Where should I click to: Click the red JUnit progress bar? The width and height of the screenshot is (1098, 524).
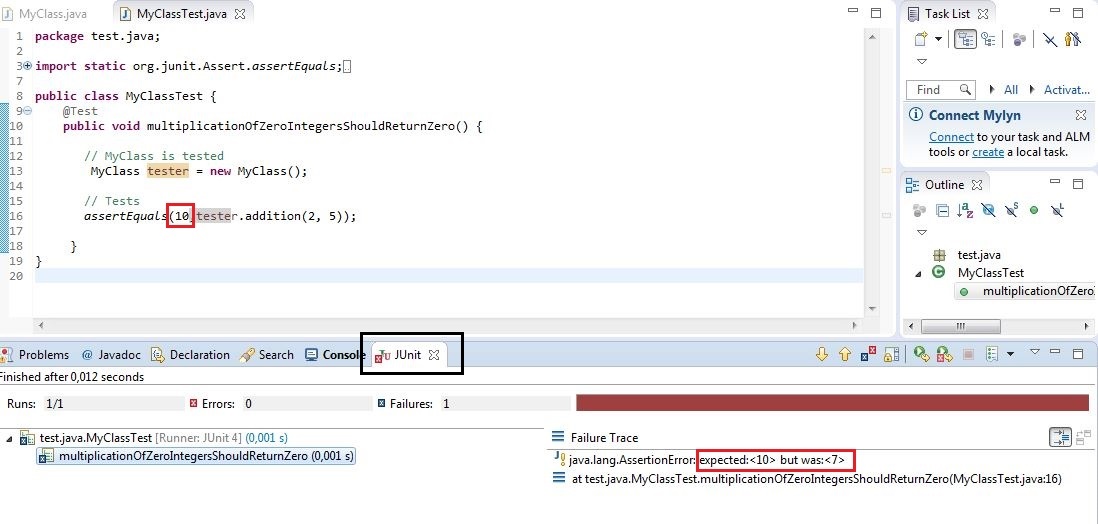pos(832,403)
